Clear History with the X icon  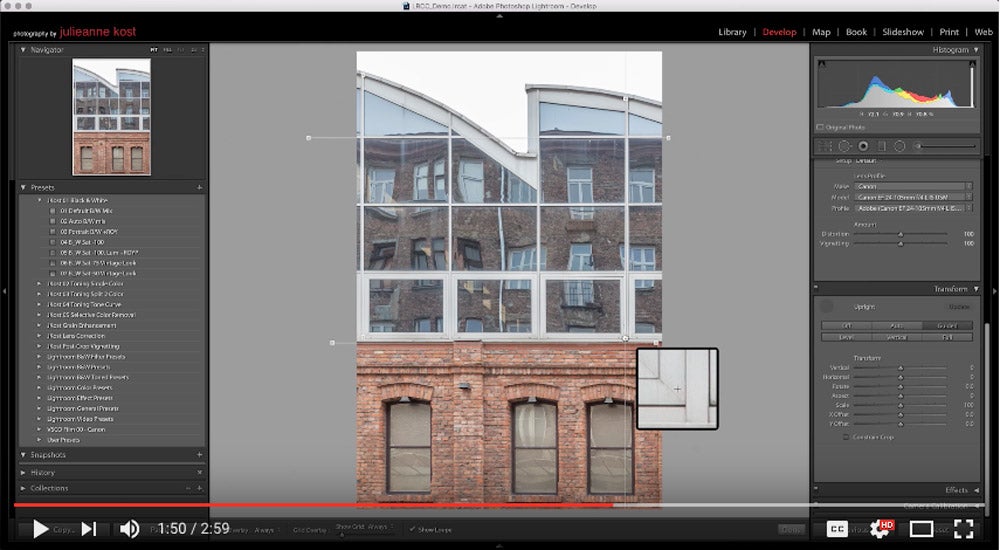(x=199, y=473)
